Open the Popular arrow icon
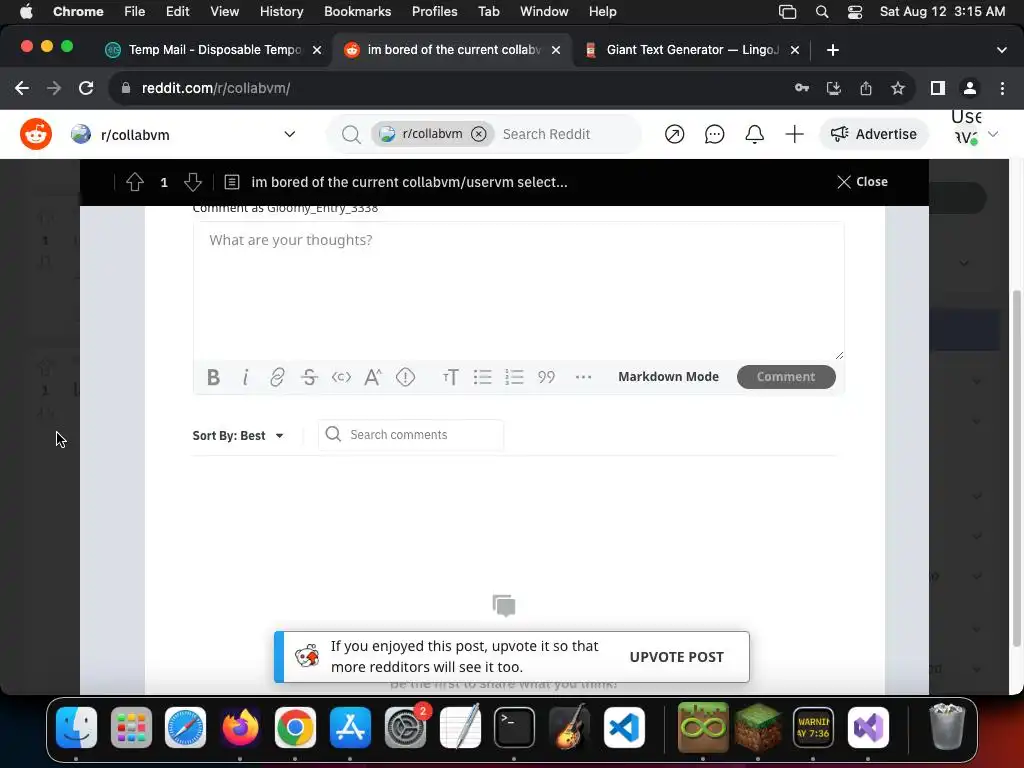 click(x=674, y=134)
